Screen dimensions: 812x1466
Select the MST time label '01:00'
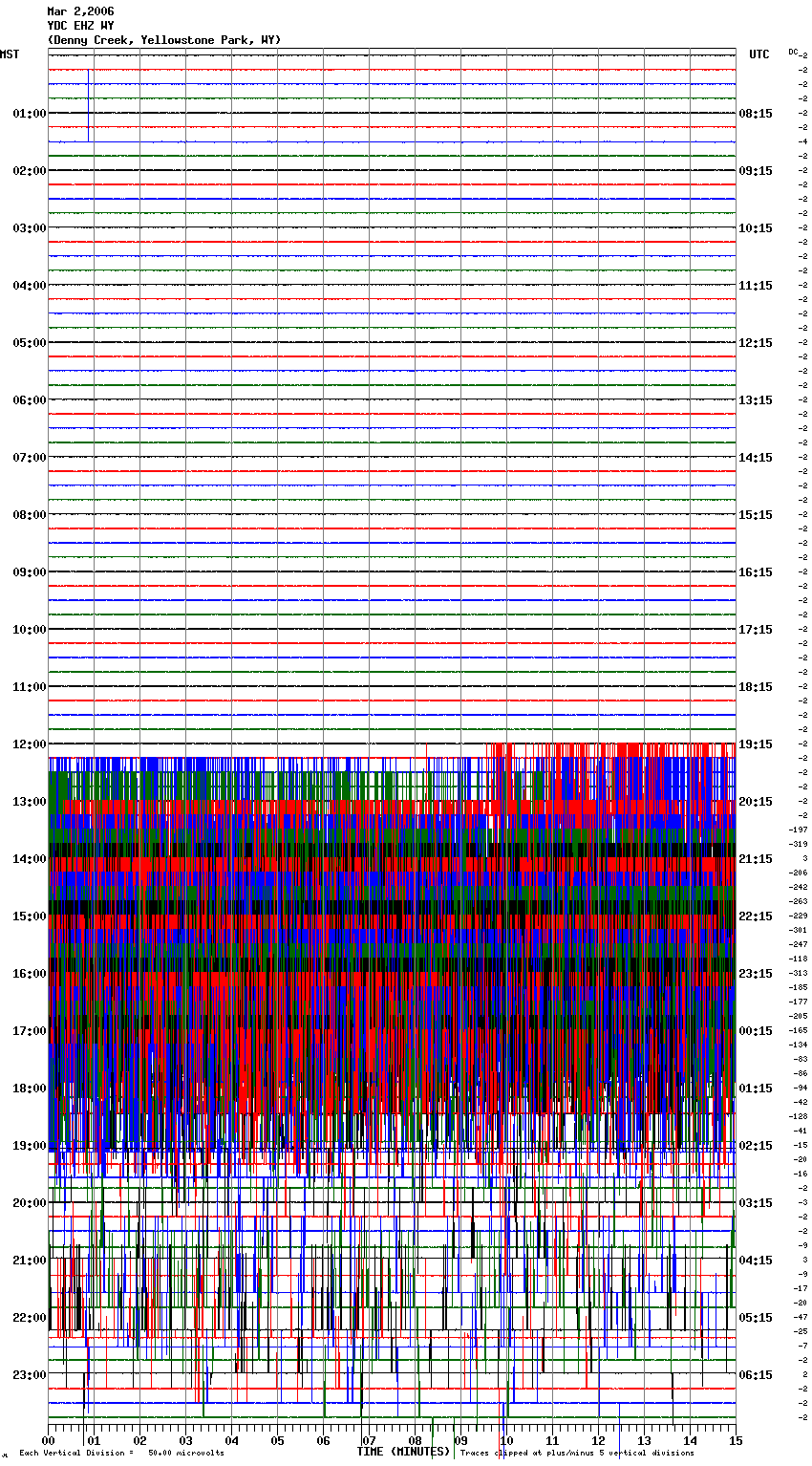pos(29,114)
